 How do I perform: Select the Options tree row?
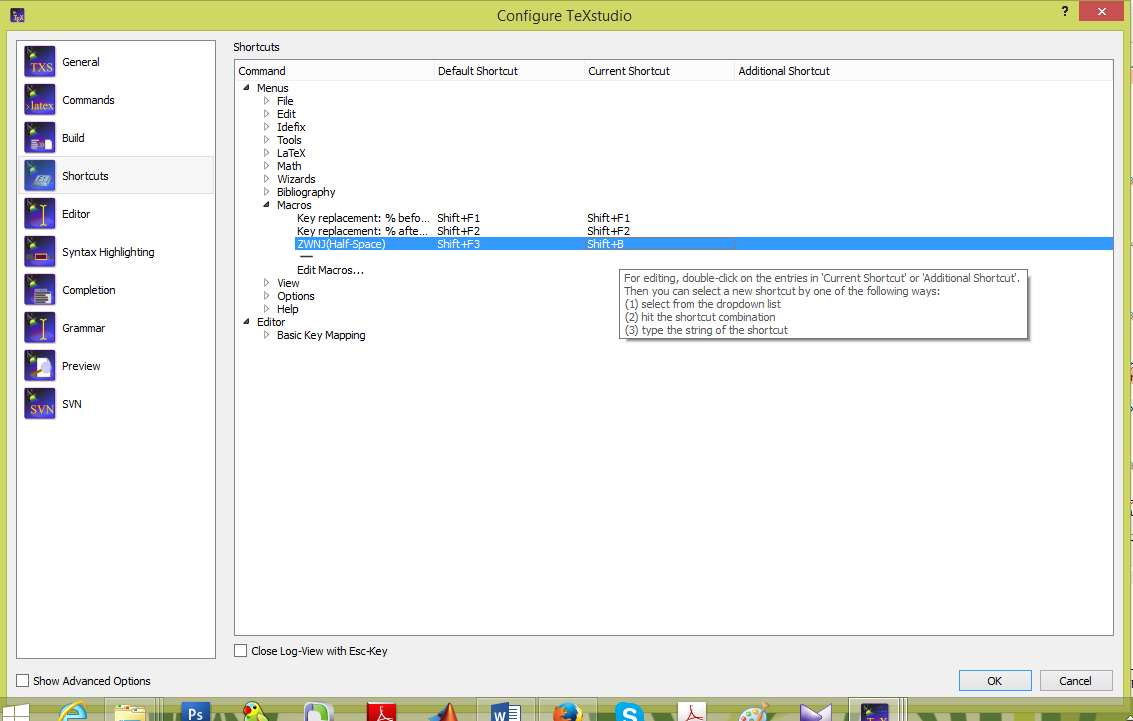pyautogui.click(x=296, y=296)
